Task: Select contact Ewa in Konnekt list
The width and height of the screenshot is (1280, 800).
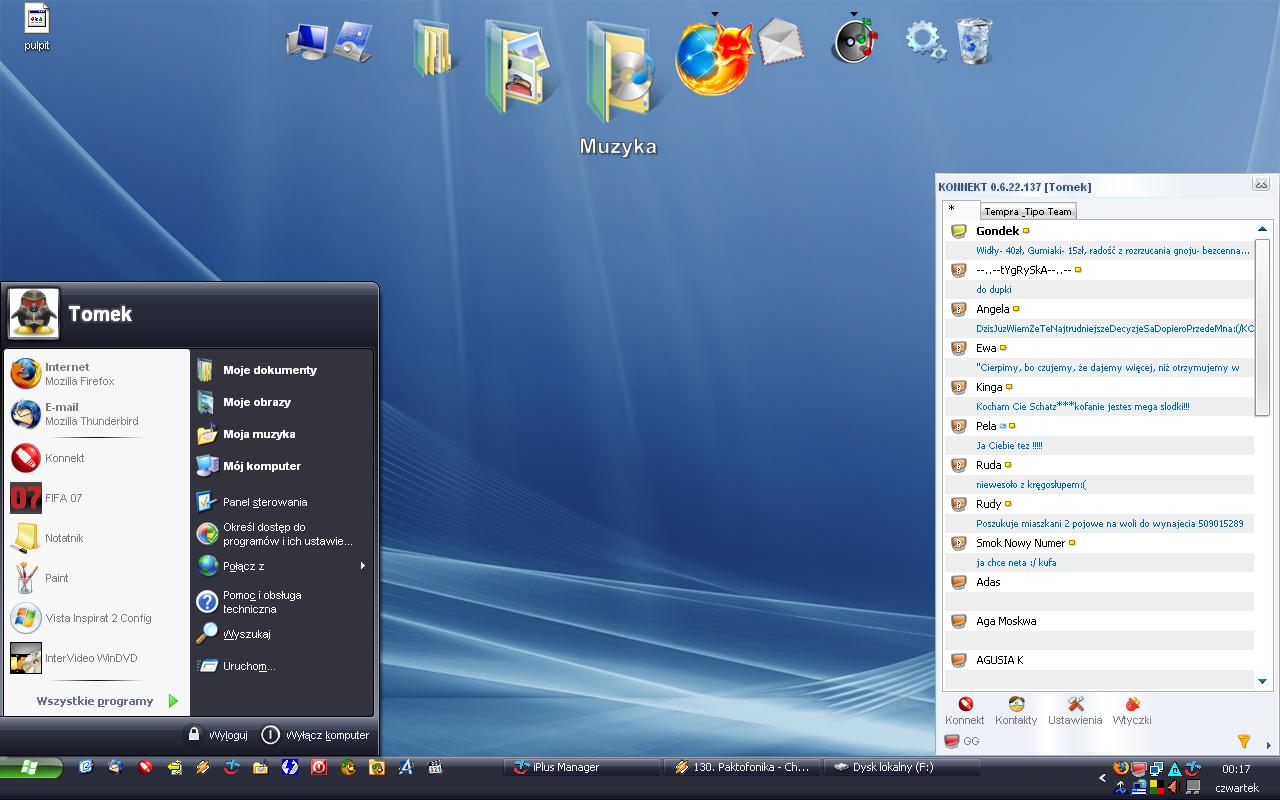Action: click(1099, 348)
